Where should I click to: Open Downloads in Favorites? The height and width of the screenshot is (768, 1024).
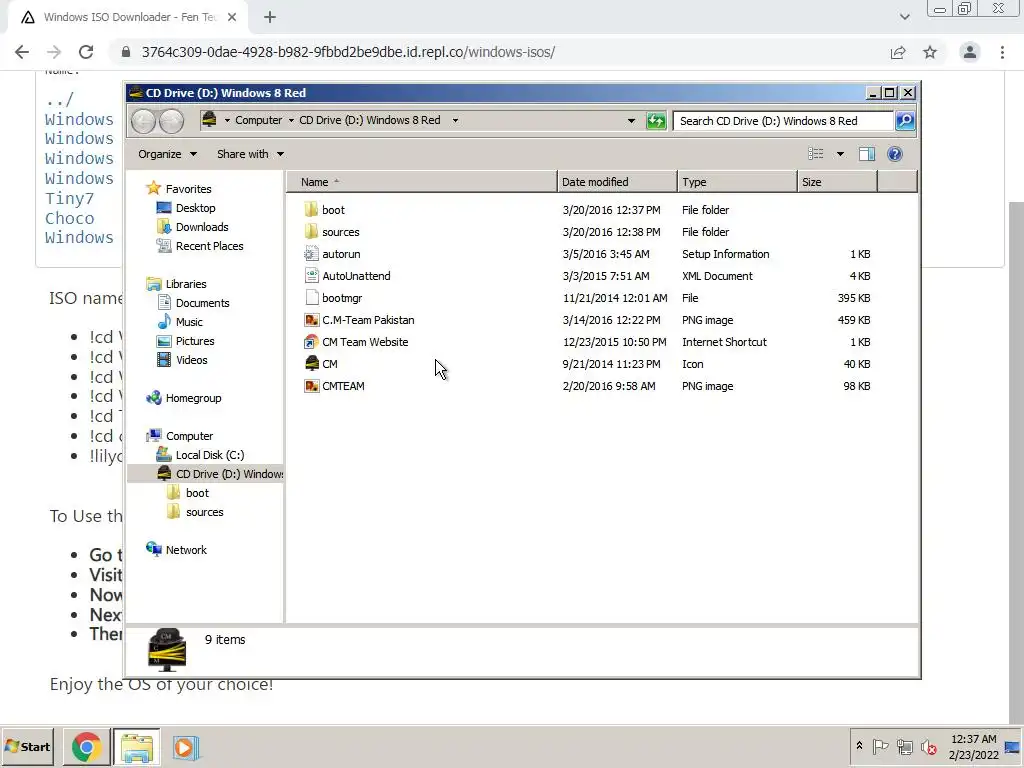tap(202, 227)
